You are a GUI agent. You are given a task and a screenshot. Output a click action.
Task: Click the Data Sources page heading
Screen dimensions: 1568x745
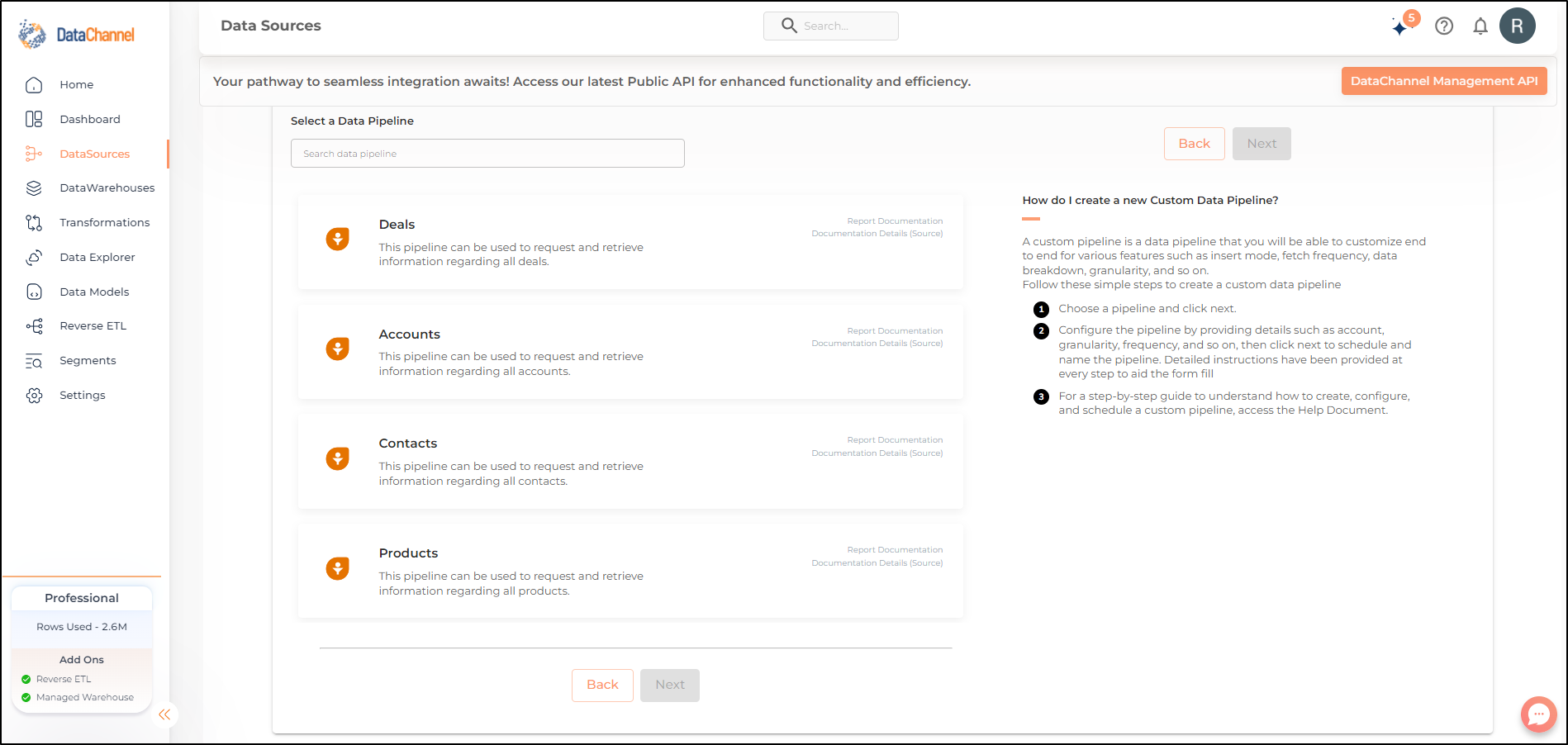271,26
